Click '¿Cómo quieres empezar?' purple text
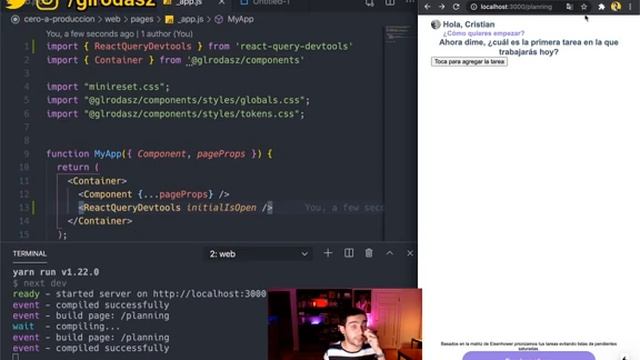Viewport: 640px width, 360px height. [484, 33]
